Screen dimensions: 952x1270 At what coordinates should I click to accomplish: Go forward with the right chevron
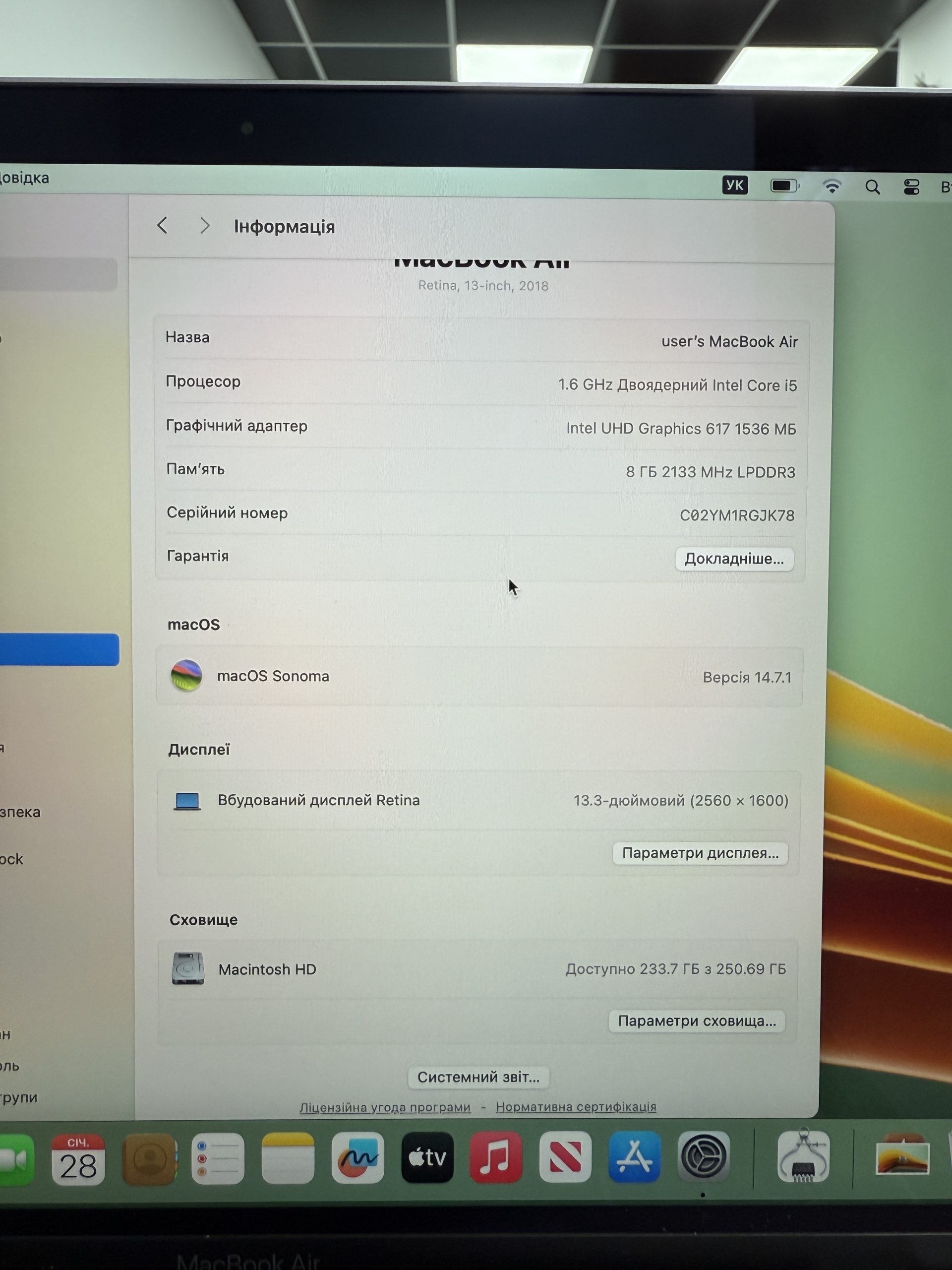pyautogui.click(x=204, y=226)
